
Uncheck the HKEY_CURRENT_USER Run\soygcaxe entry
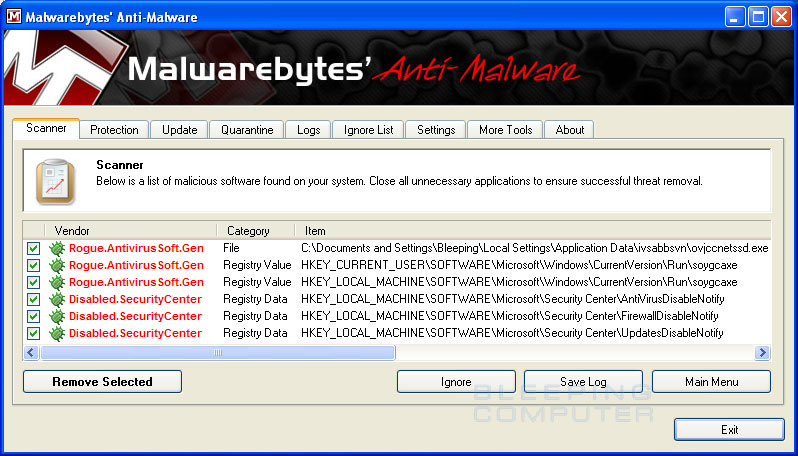click(x=33, y=265)
